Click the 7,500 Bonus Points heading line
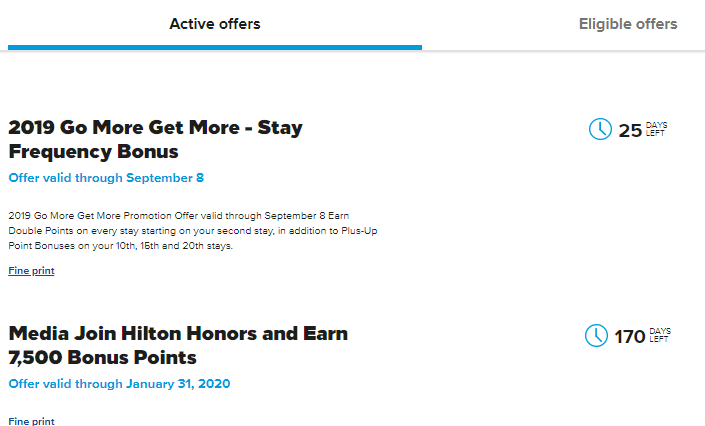705x426 pixels. pyautogui.click(x=103, y=358)
